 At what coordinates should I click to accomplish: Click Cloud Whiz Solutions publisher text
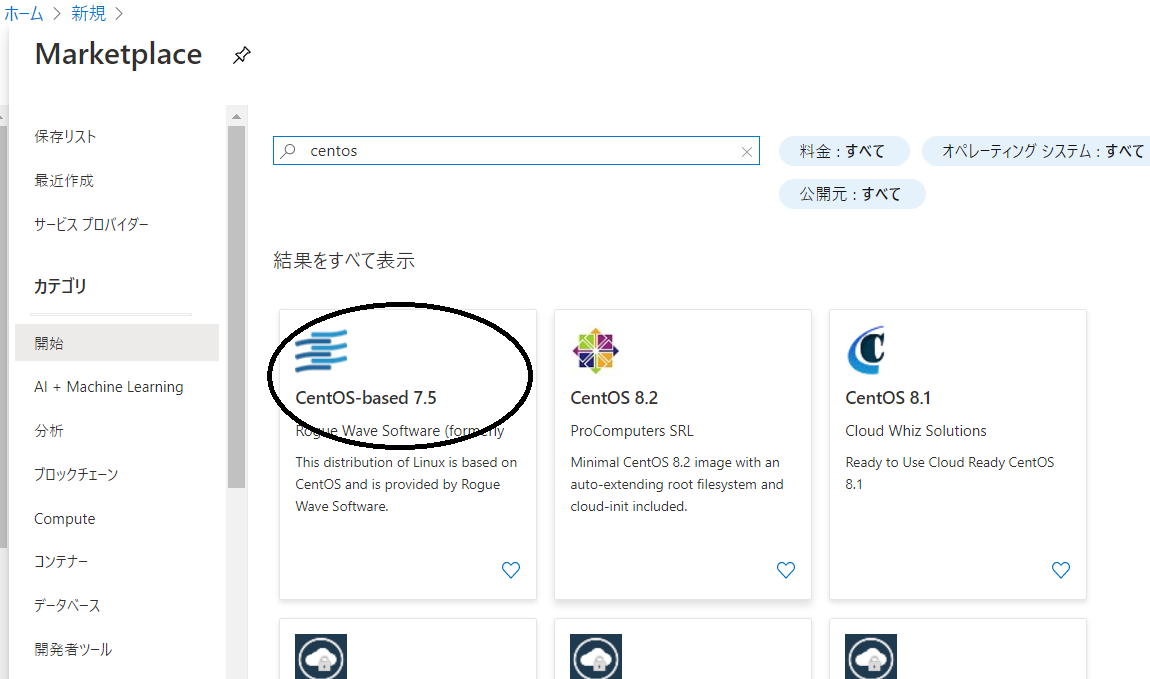click(x=915, y=431)
